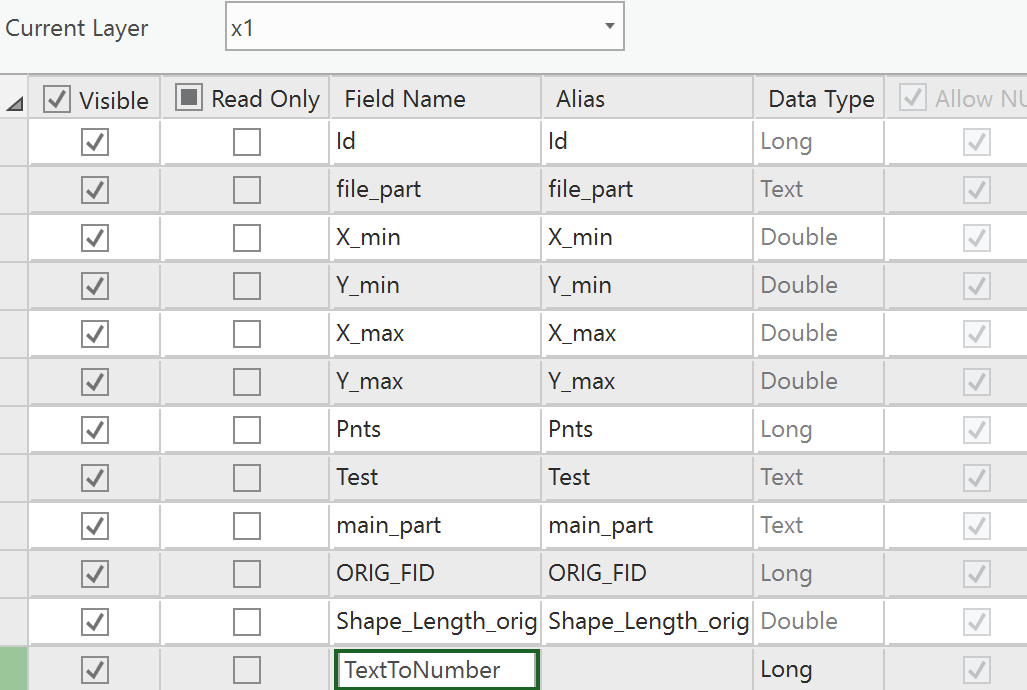Open the Data Type dropdown for TextToNumber

[818, 669]
